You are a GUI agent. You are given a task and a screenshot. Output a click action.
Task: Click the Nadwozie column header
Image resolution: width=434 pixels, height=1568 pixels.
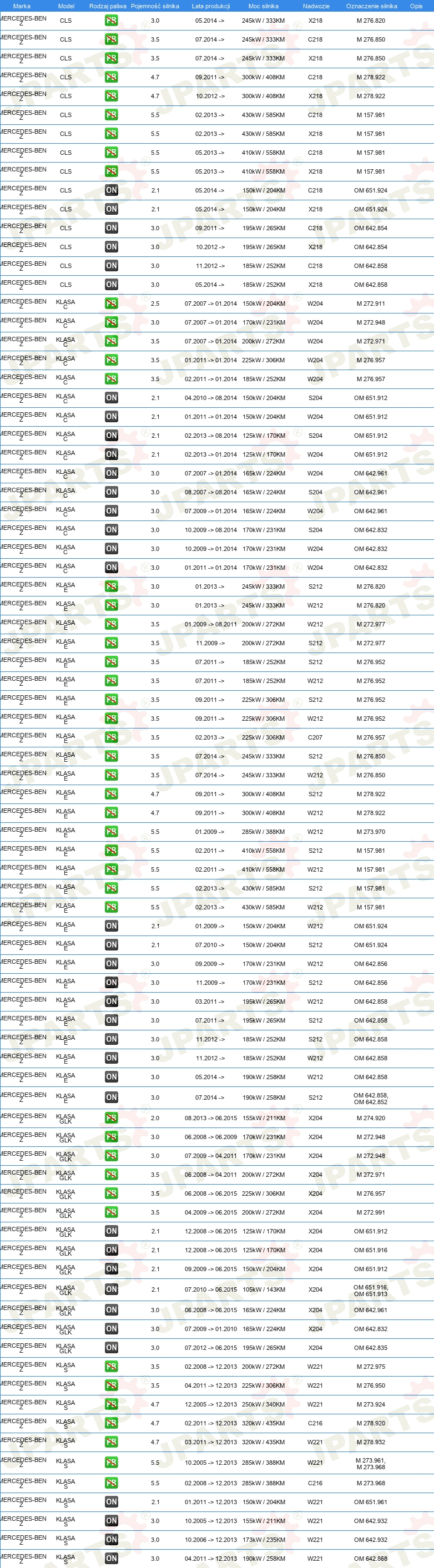click(x=316, y=6)
